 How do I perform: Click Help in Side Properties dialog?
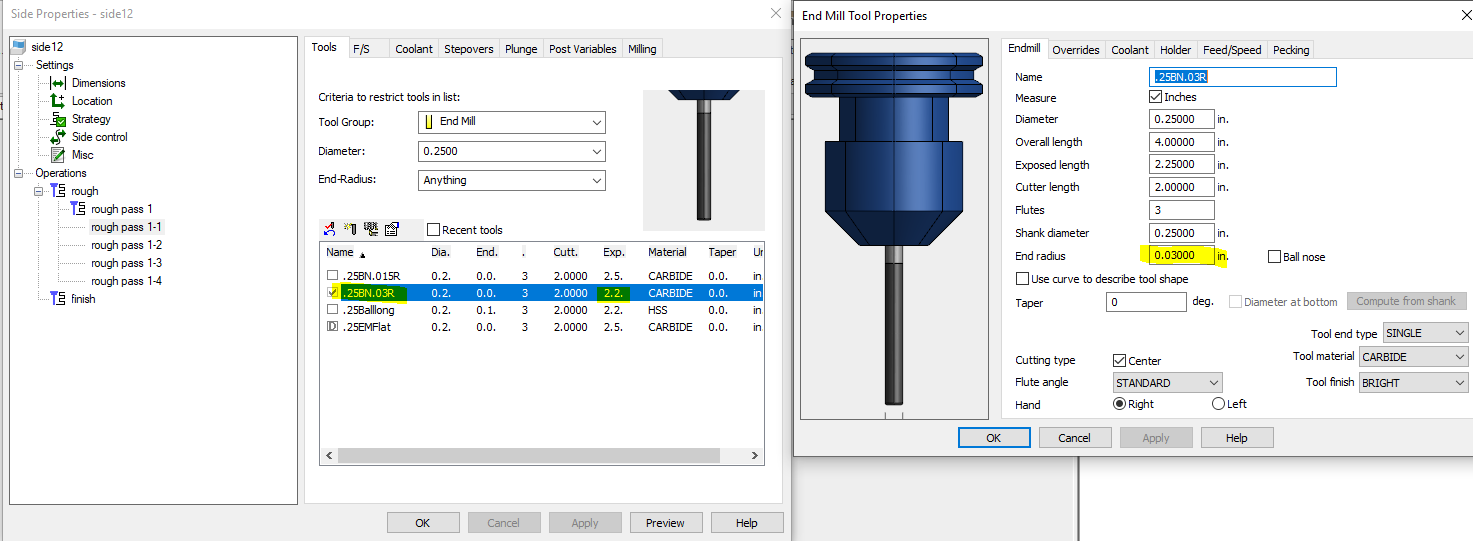[747, 522]
